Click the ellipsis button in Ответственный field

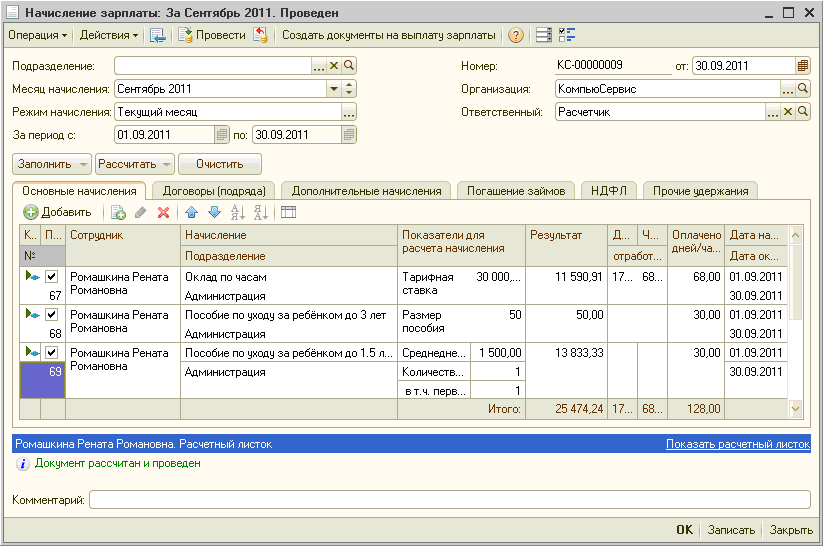coord(773,112)
